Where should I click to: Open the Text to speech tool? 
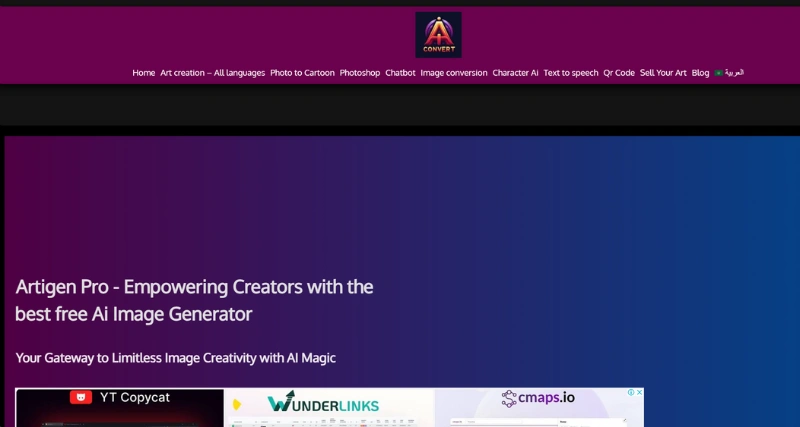point(570,73)
